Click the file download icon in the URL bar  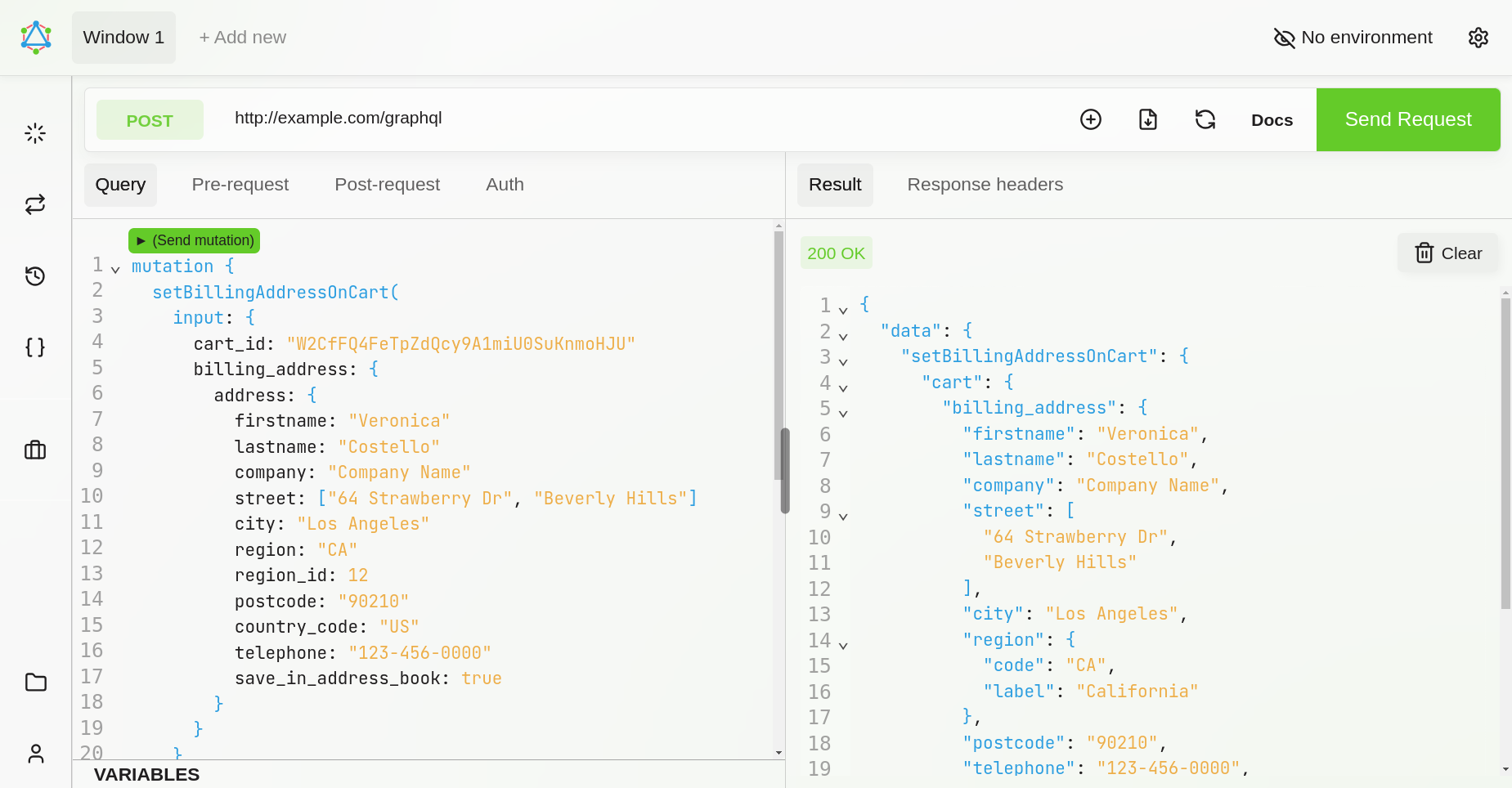1148,119
